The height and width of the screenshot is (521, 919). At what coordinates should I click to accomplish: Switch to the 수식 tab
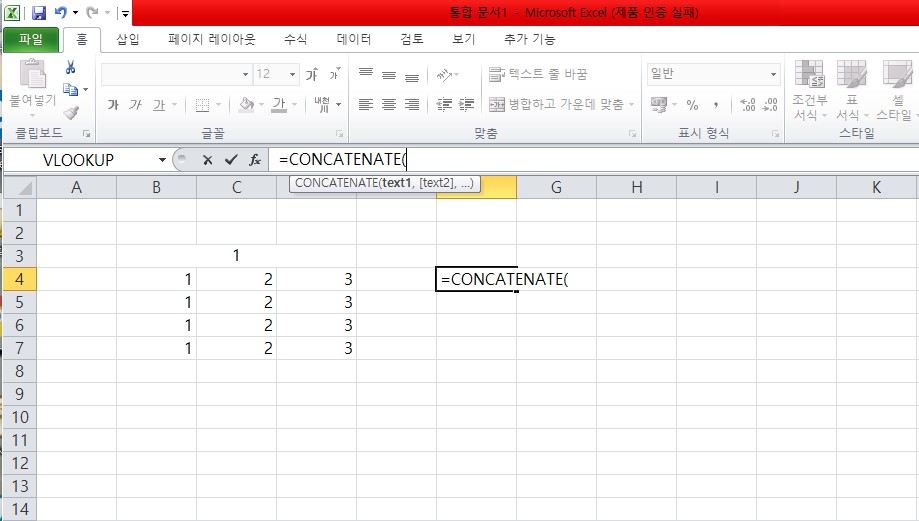[x=295, y=39]
